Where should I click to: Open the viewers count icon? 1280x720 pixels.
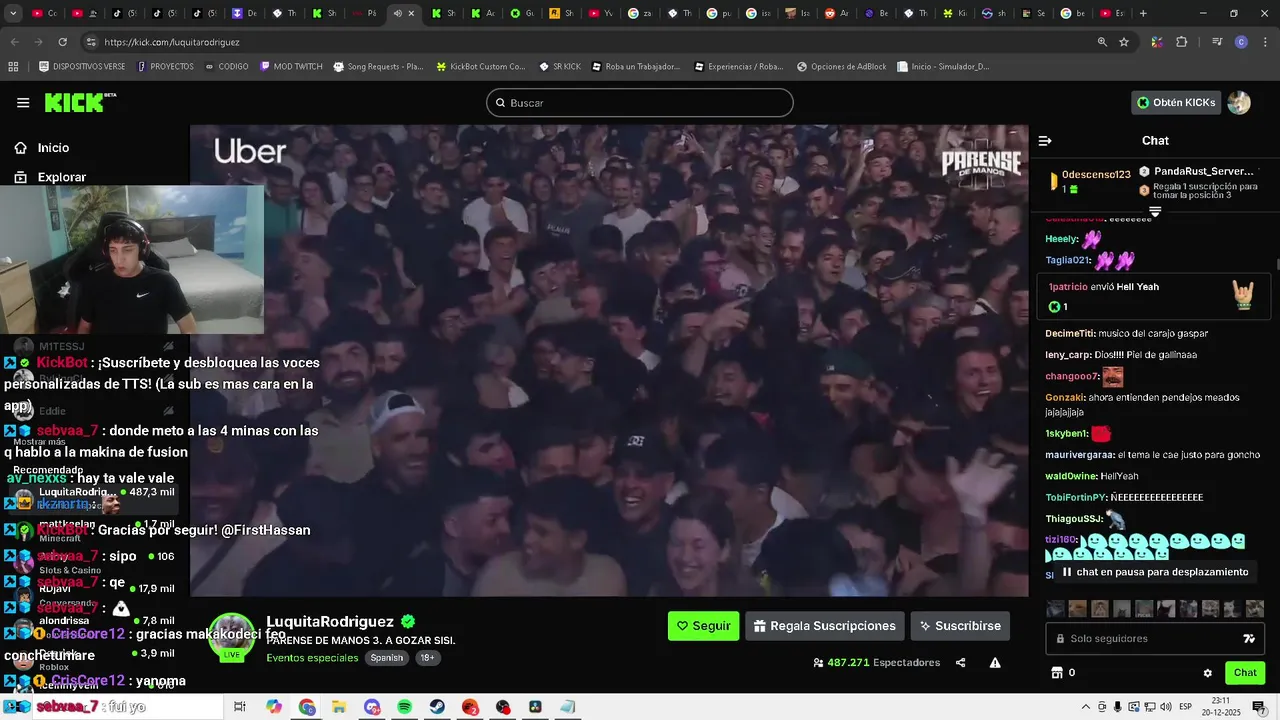[818, 662]
